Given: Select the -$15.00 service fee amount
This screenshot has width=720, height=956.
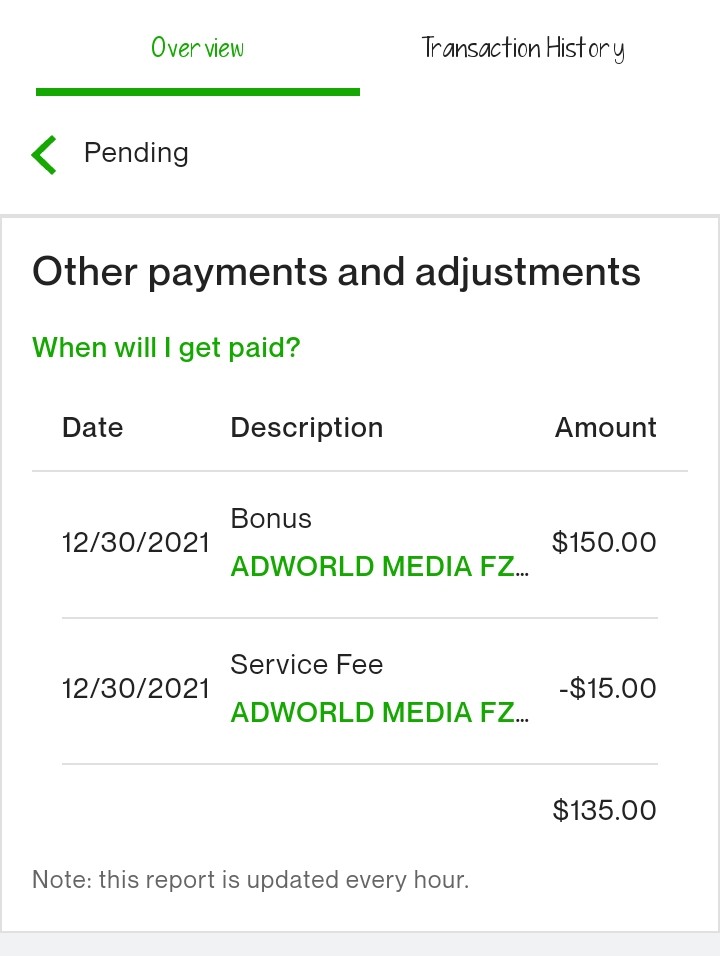Looking at the screenshot, I should tap(607, 688).
